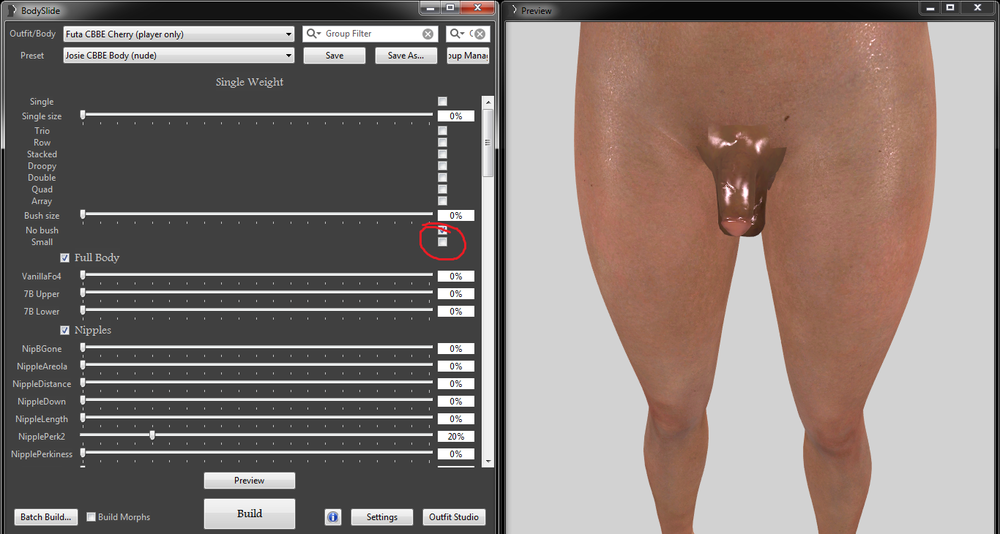The height and width of the screenshot is (534, 1000).
Task: Toggle the Single checkbox
Action: (x=443, y=101)
